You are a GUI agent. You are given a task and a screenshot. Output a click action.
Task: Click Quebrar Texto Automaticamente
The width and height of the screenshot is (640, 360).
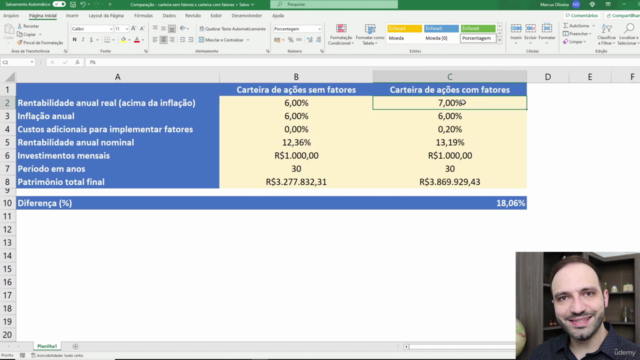click(232, 29)
